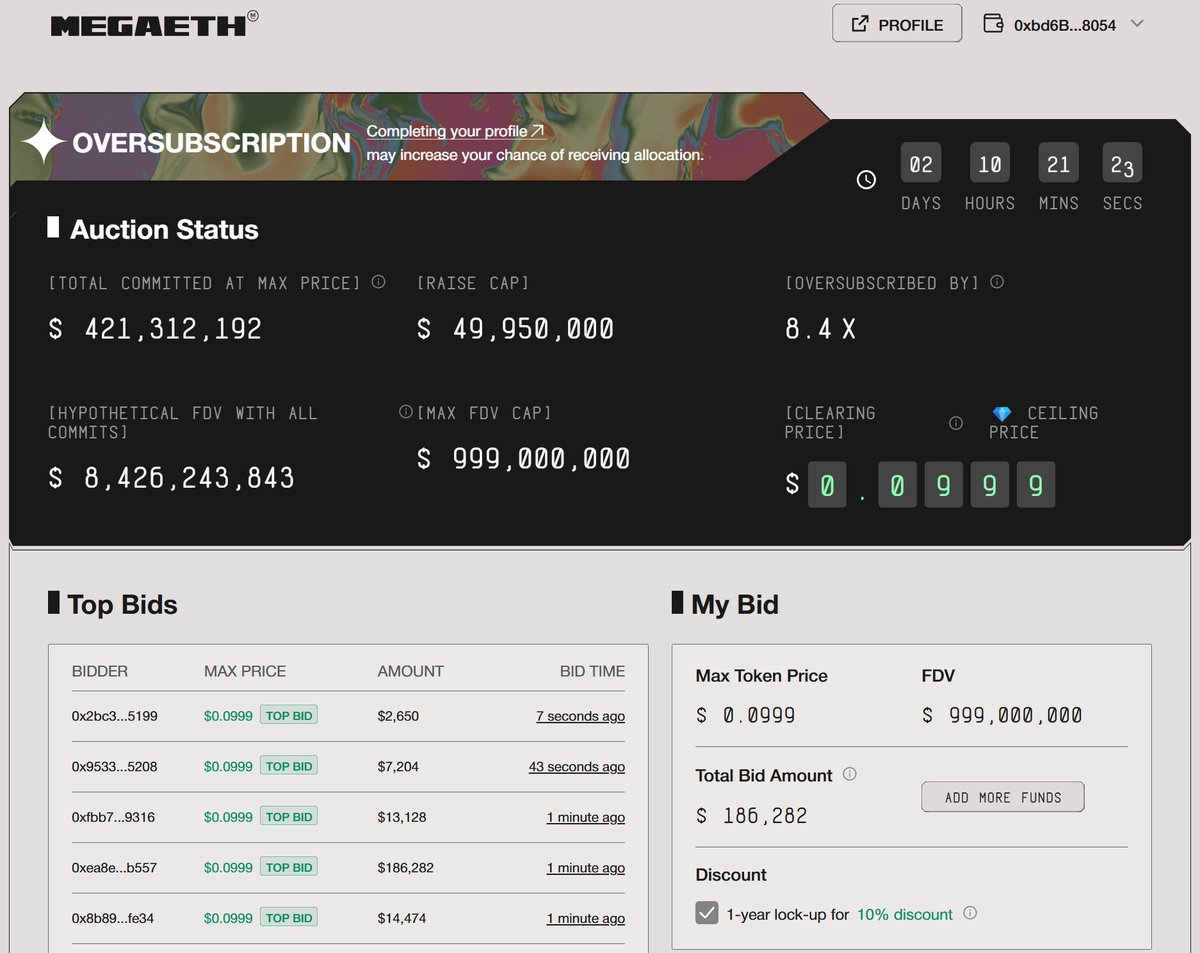Viewport: 1200px width, 953px height.
Task: Click bidder address 0x8b89...fe34
Action: click(113, 918)
